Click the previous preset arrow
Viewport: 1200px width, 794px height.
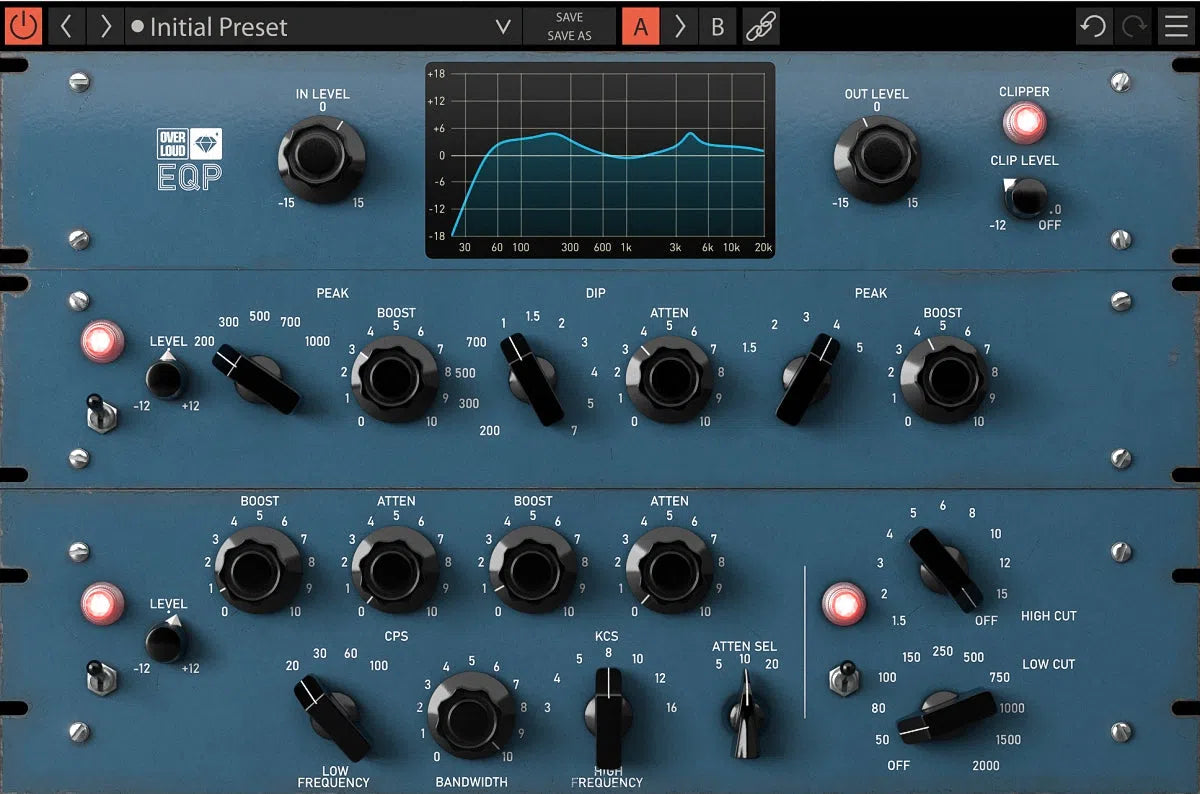click(x=67, y=26)
